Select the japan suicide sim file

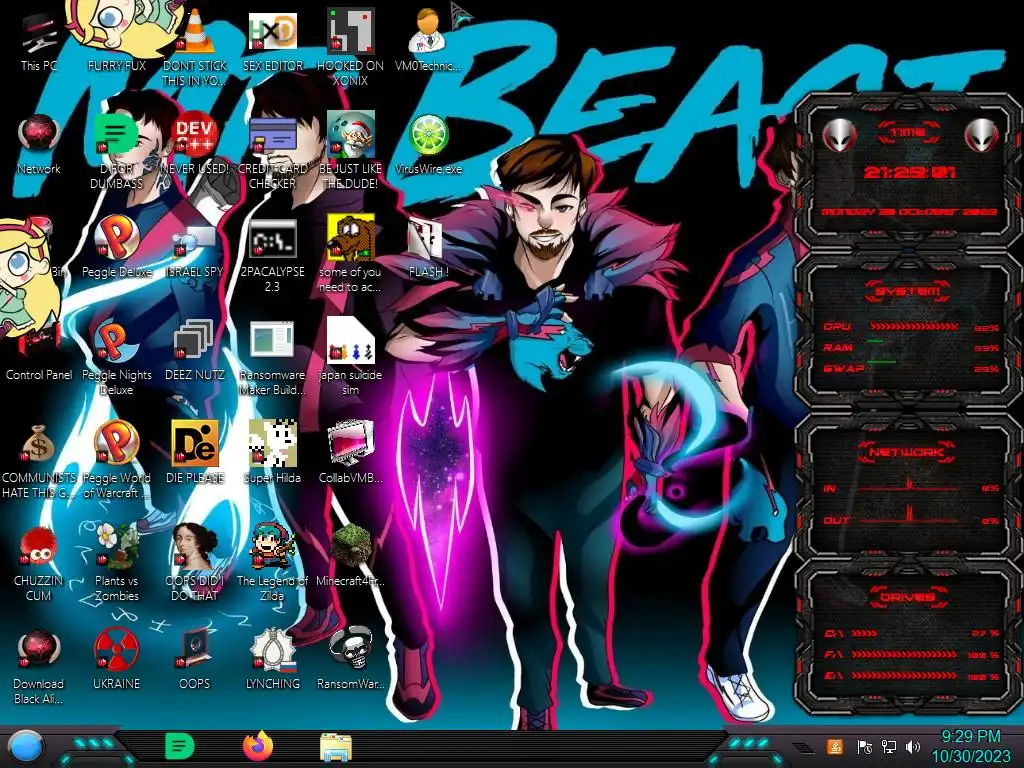(350, 357)
